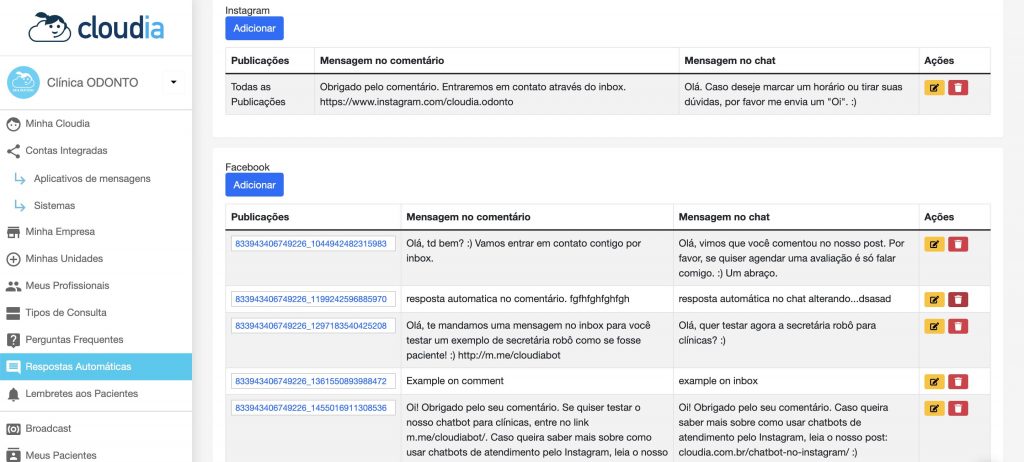Open post link 833943406749226_1044942482315983
This screenshot has height=462, width=1024.
coord(311,244)
